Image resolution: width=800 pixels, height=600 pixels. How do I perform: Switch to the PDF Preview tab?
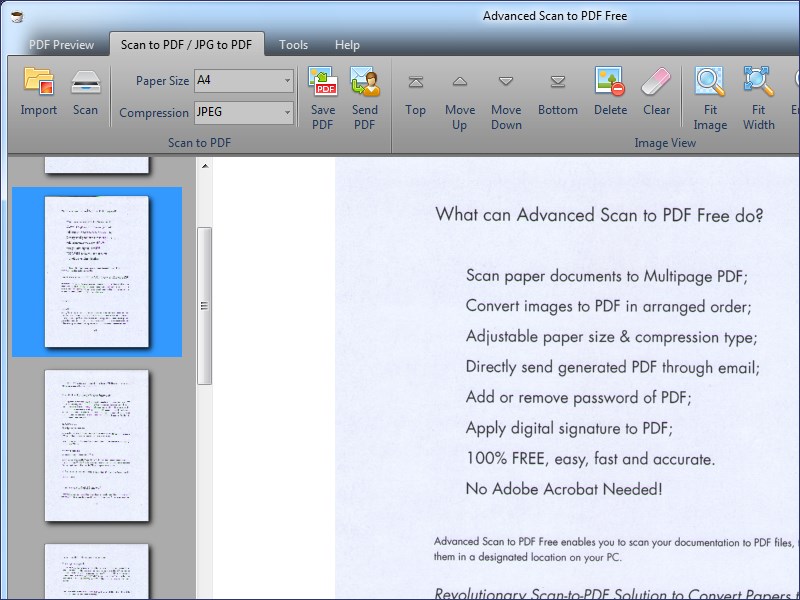[61, 45]
